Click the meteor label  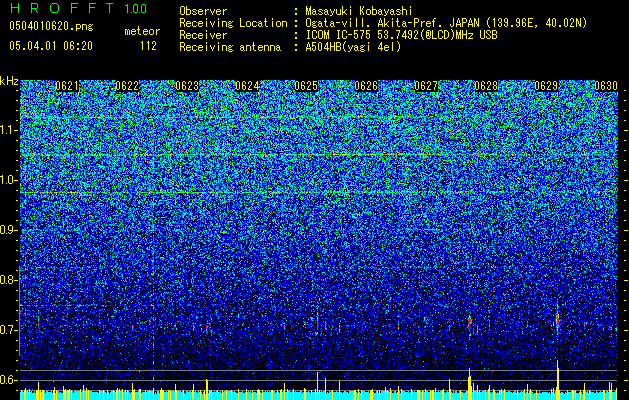[142, 31]
